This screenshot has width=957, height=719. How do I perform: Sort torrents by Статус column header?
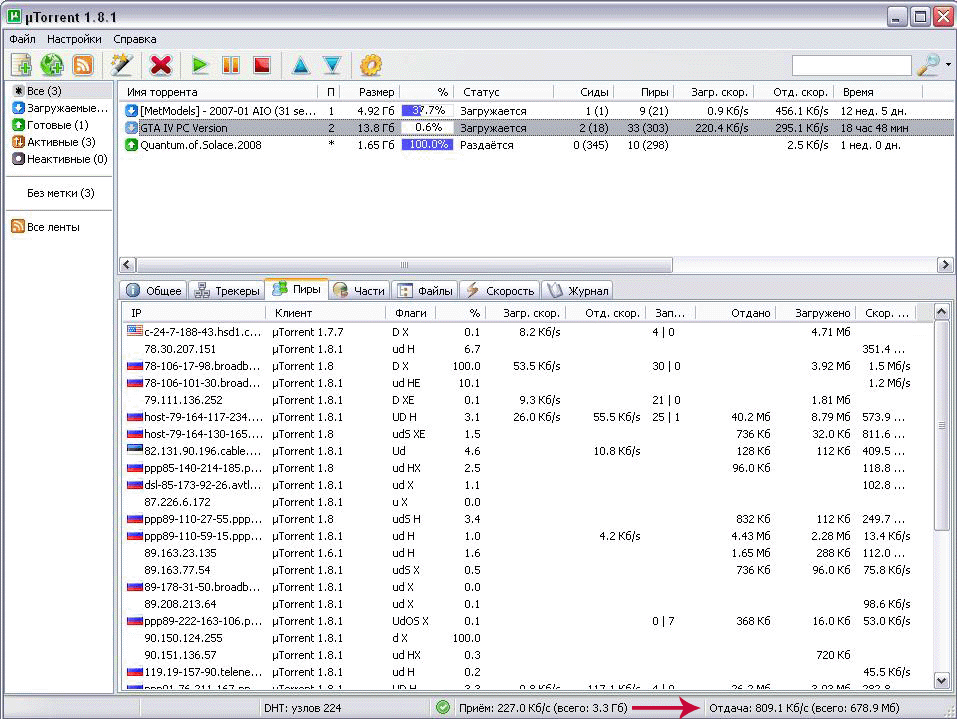(x=480, y=92)
